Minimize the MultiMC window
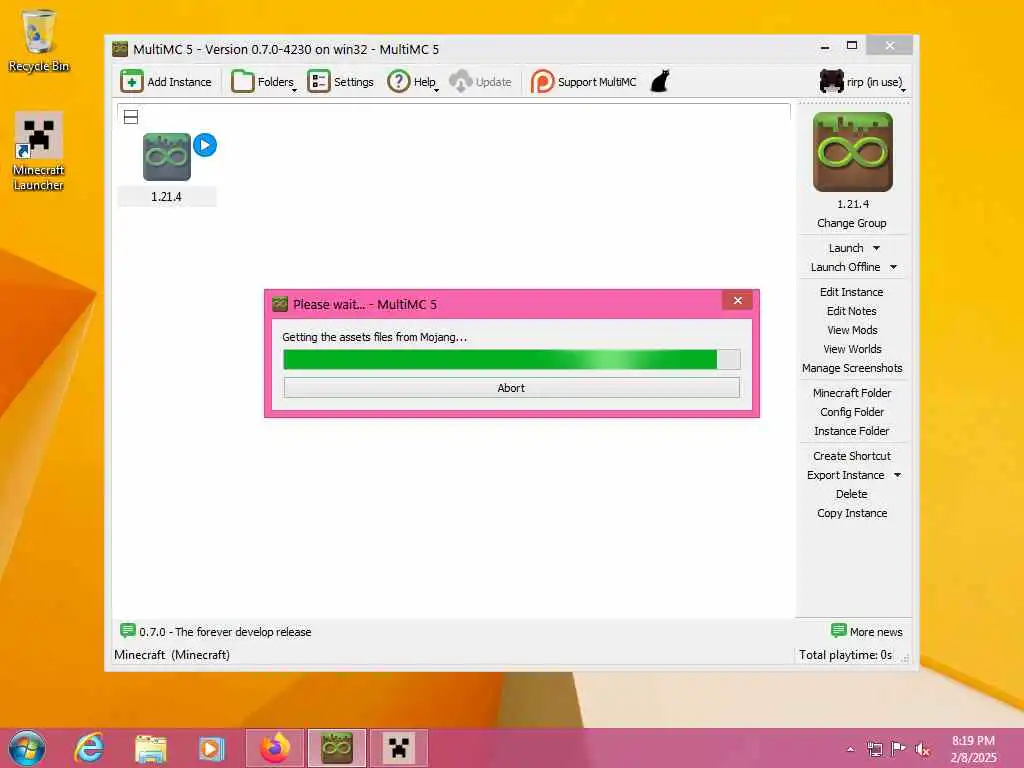Image resolution: width=1024 pixels, height=768 pixels. click(825, 46)
